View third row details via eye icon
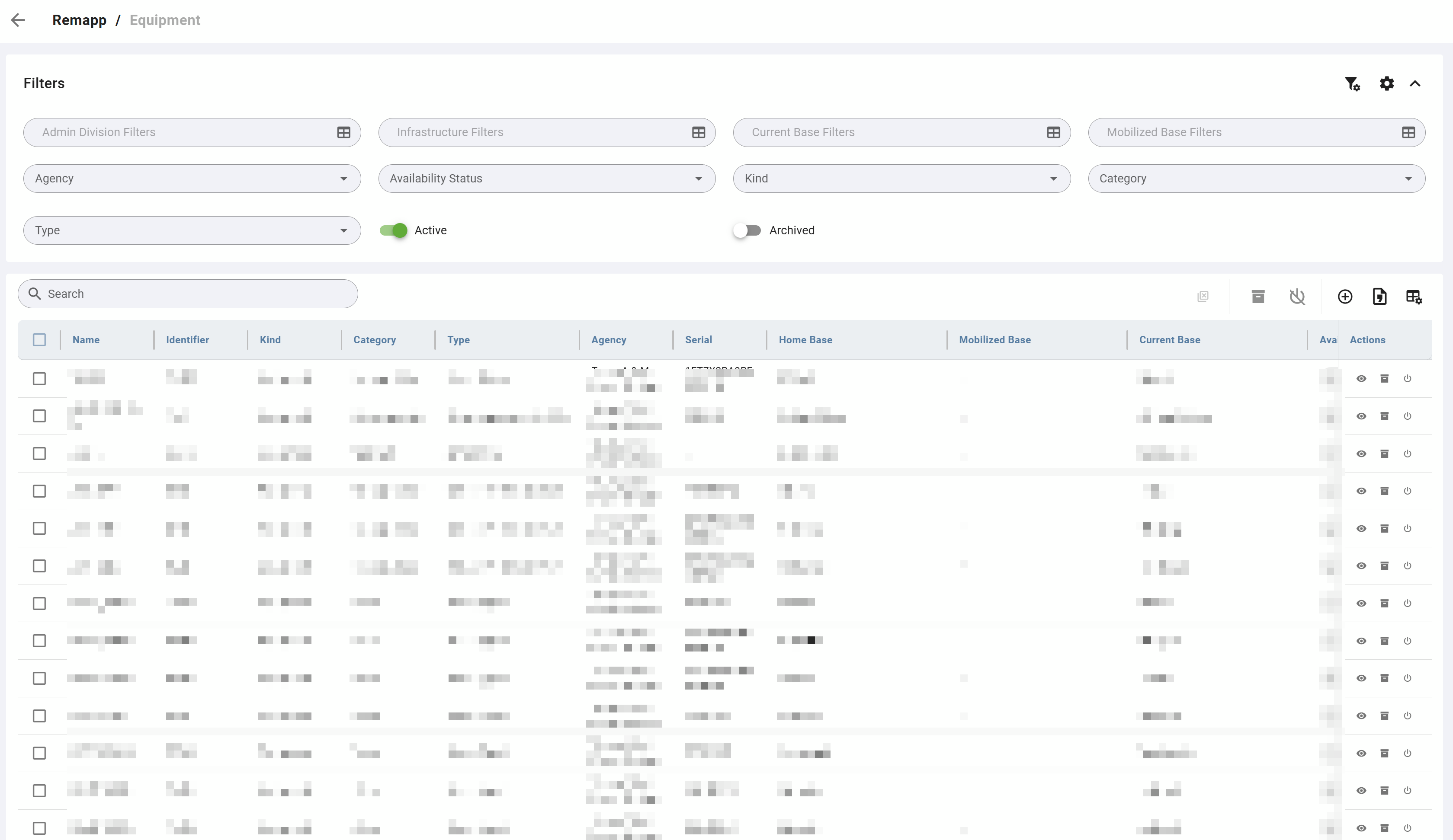 click(x=1361, y=454)
